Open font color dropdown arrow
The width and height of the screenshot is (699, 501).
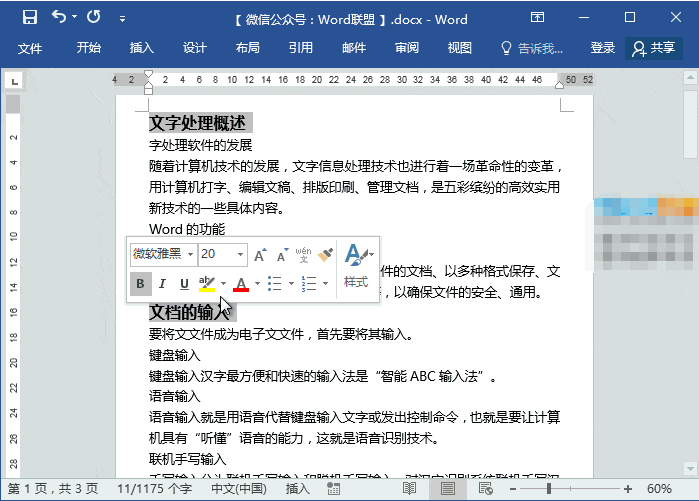tap(257, 283)
